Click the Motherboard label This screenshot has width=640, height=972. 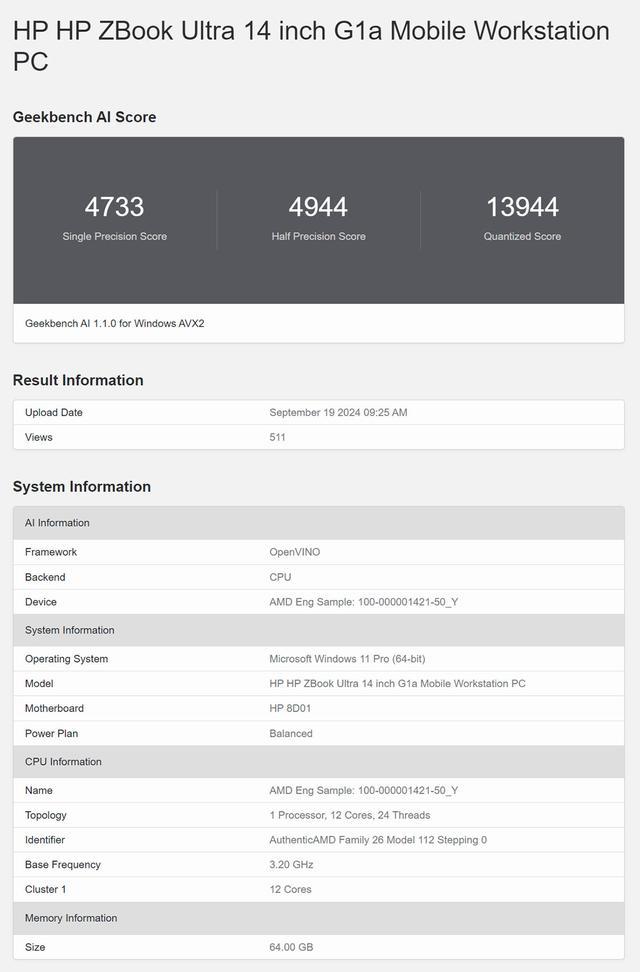[54, 709]
